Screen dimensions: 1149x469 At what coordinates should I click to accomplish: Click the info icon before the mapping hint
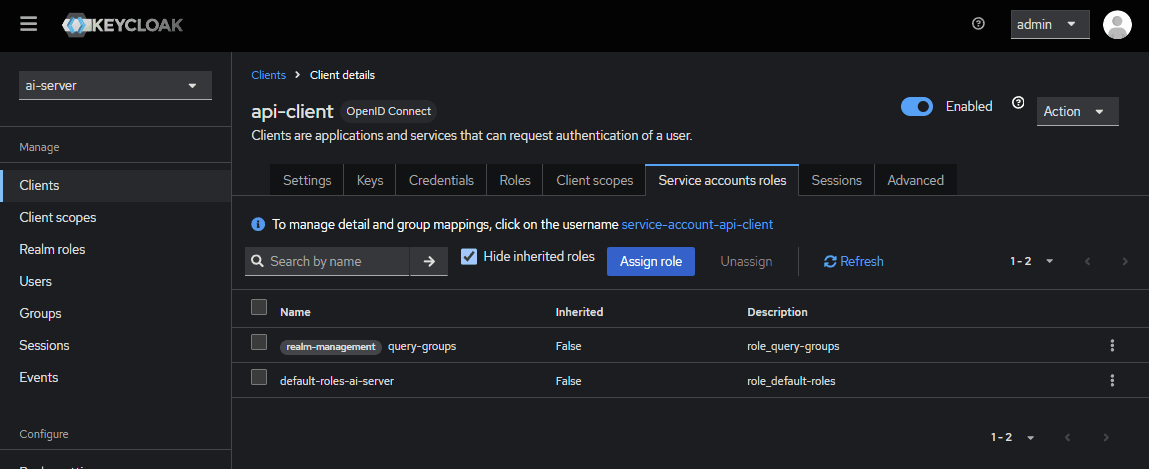pos(258,224)
